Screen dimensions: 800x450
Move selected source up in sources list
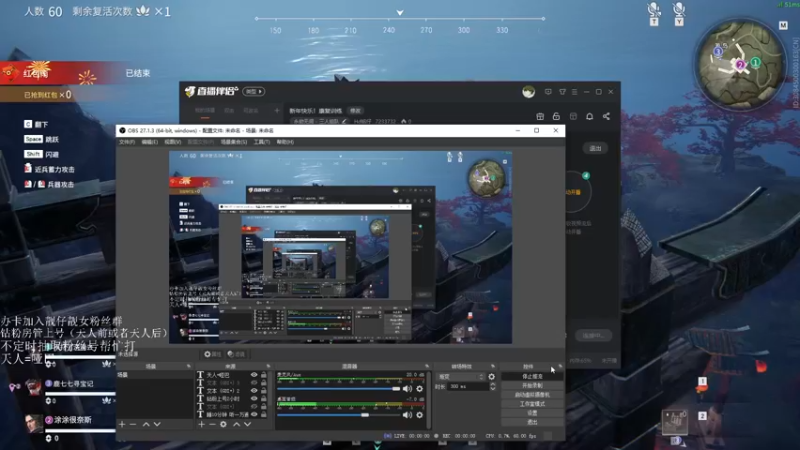point(236,424)
